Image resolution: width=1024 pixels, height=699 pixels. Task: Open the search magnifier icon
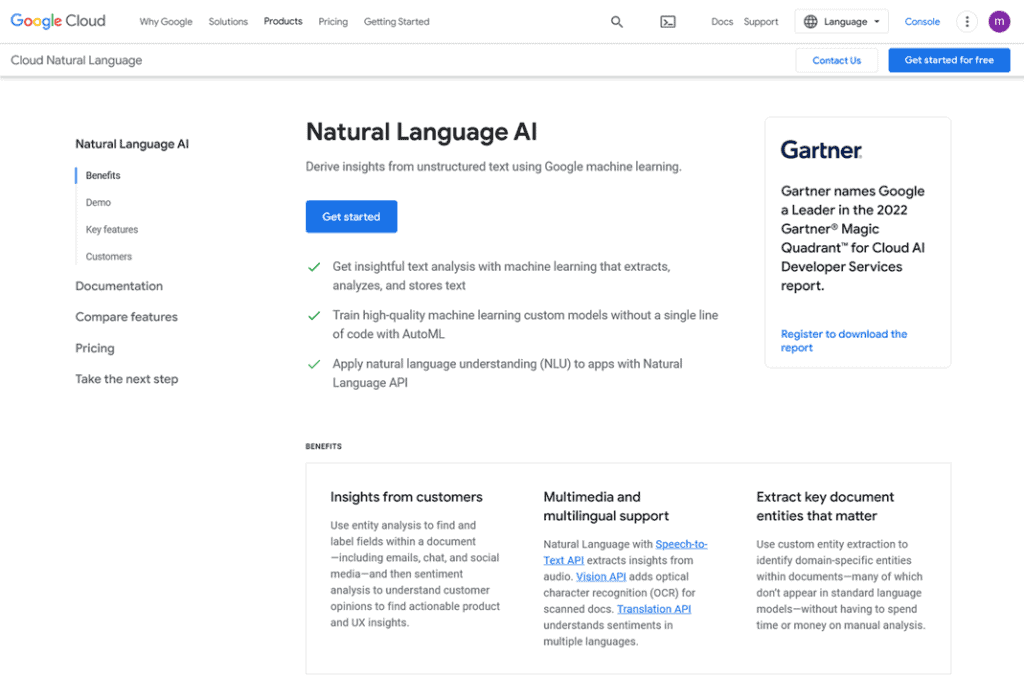point(616,22)
